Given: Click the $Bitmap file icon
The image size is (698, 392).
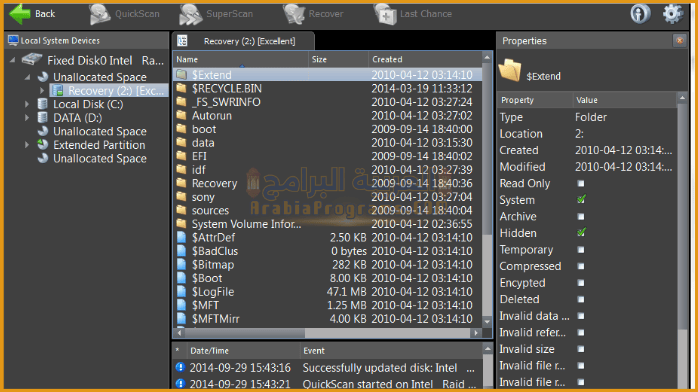Looking at the screenshot, I should coord(181,264).
